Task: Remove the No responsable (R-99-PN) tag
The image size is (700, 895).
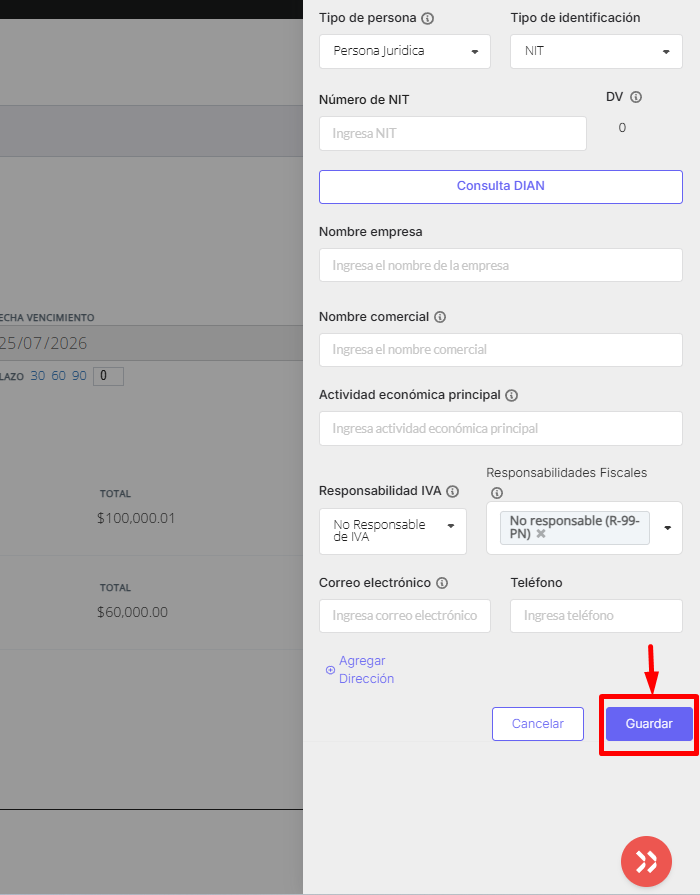Action: (x=541, y=534)
